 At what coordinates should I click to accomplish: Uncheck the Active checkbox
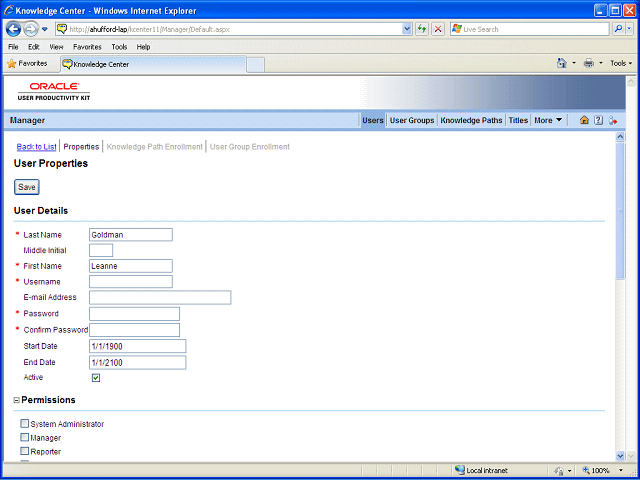(96, 378)
